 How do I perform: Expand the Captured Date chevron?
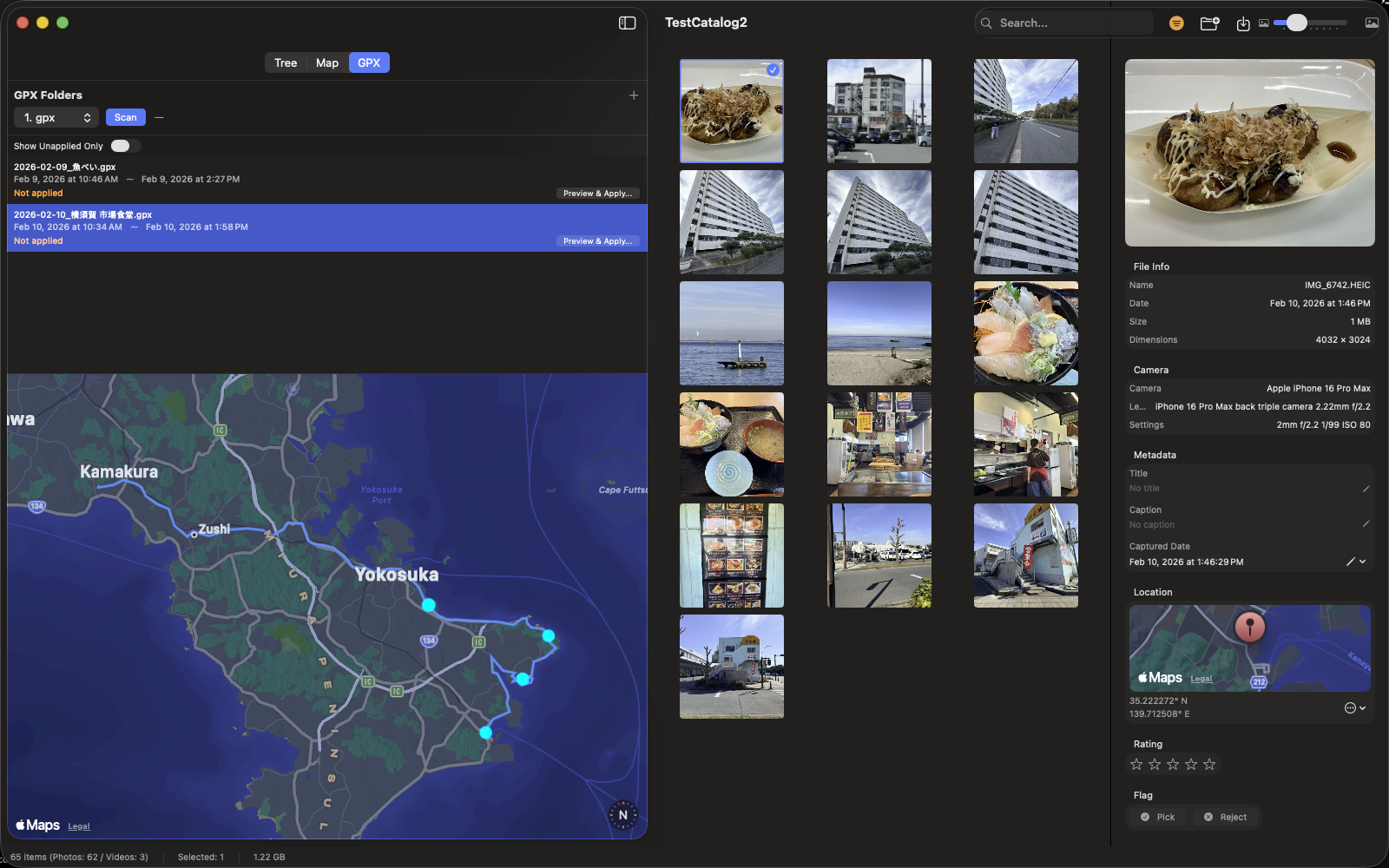click(x=1363, y=562)
